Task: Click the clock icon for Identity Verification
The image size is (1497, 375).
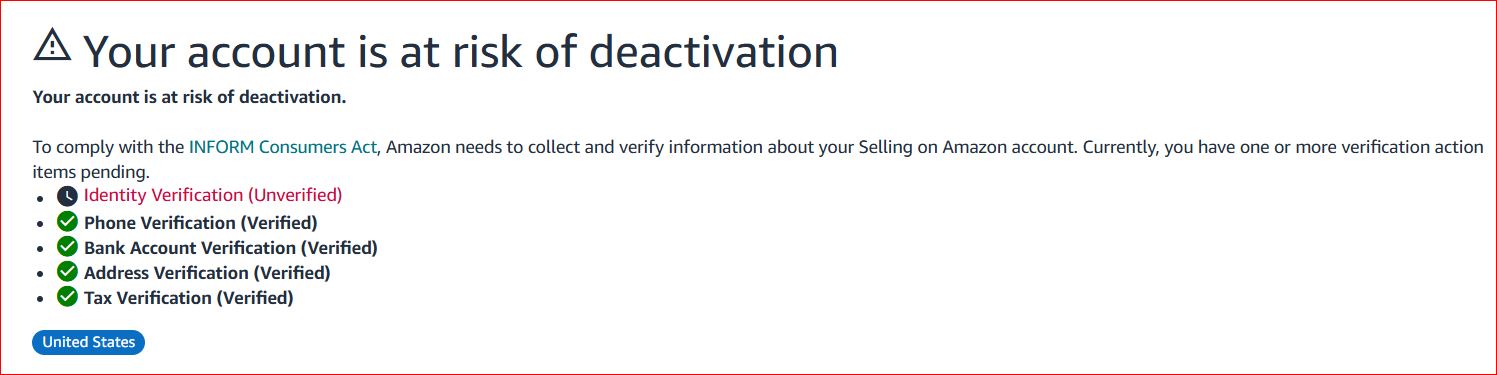Action: pyautogui.click(x=67, y=197)
